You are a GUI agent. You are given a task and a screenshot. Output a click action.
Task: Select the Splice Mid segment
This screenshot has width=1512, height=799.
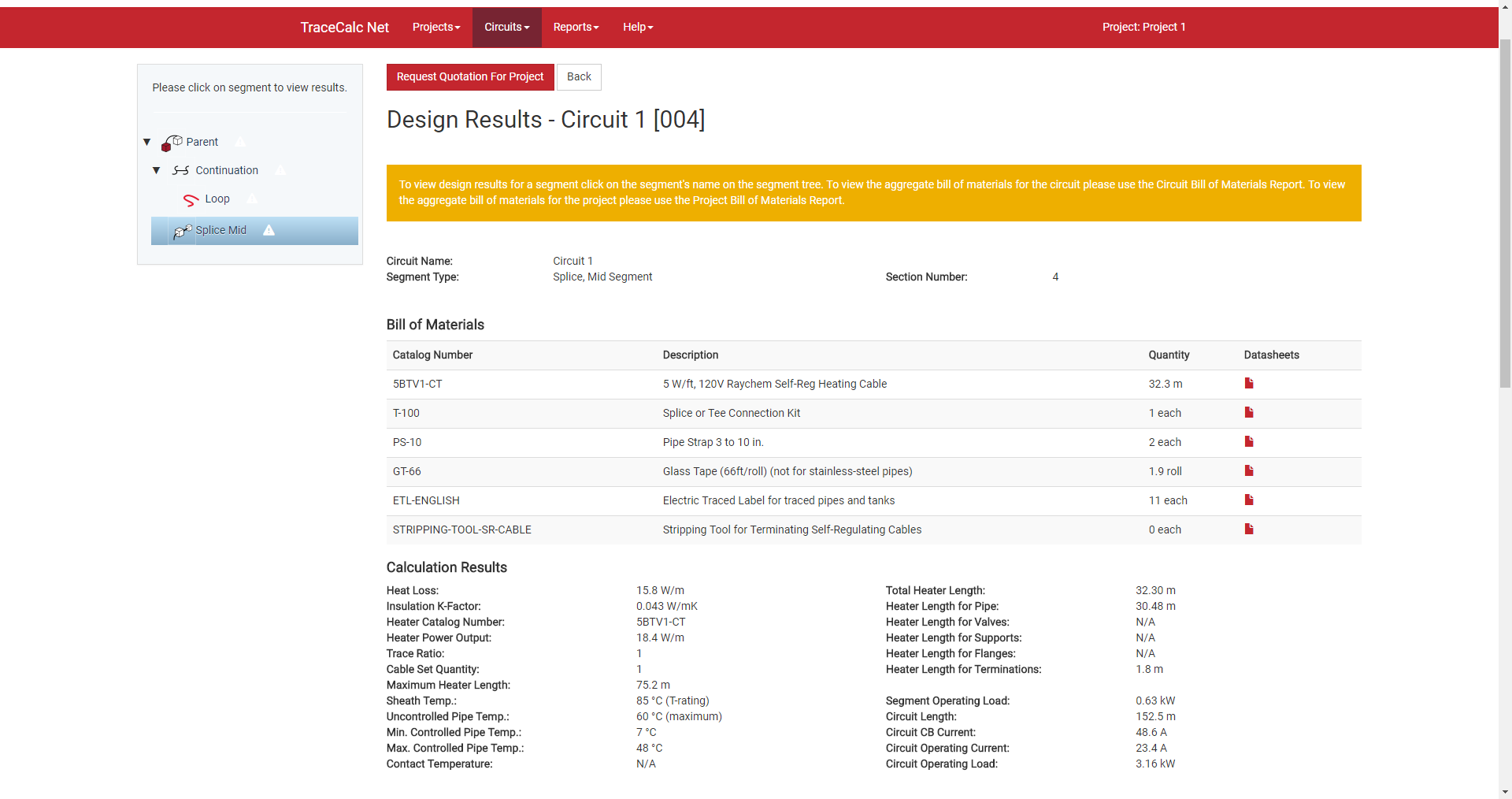[x=220, y=230]
